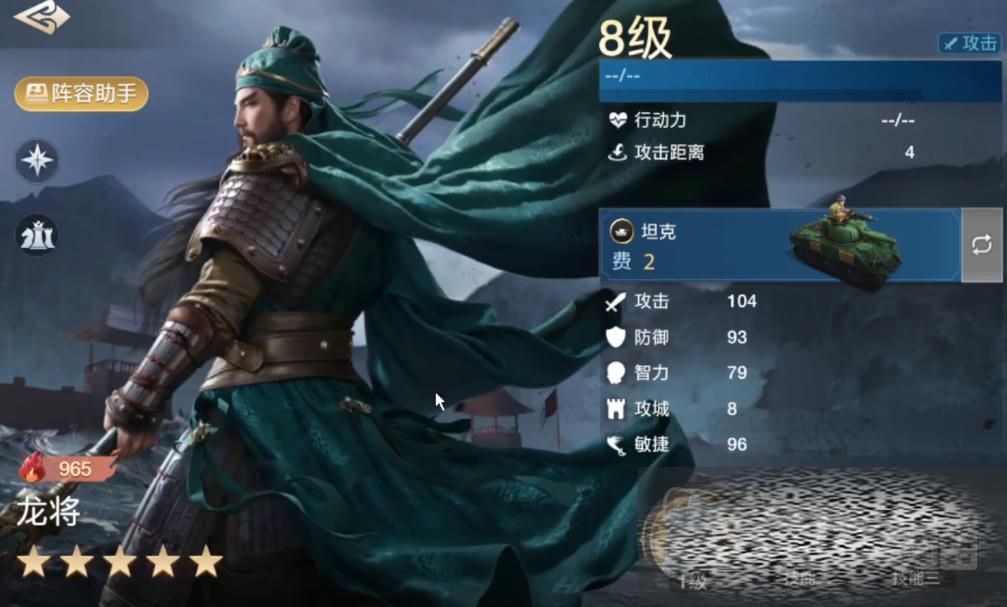Click the blue experience progress bar

(x=800, y=81)
